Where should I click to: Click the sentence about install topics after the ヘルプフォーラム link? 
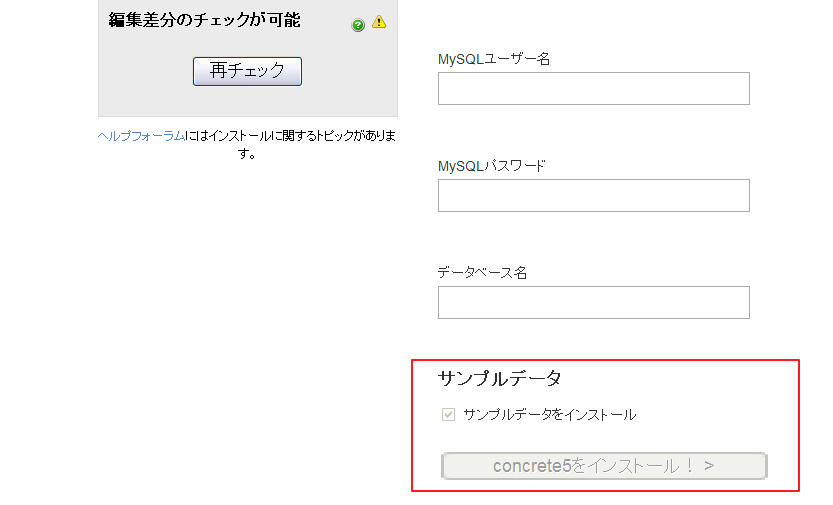pyautogui.click(x=290, y=144)
